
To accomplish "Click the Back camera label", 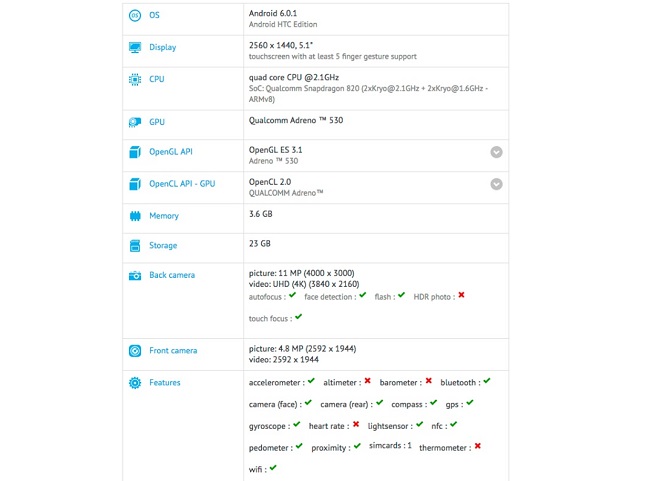I will (172, 275).
